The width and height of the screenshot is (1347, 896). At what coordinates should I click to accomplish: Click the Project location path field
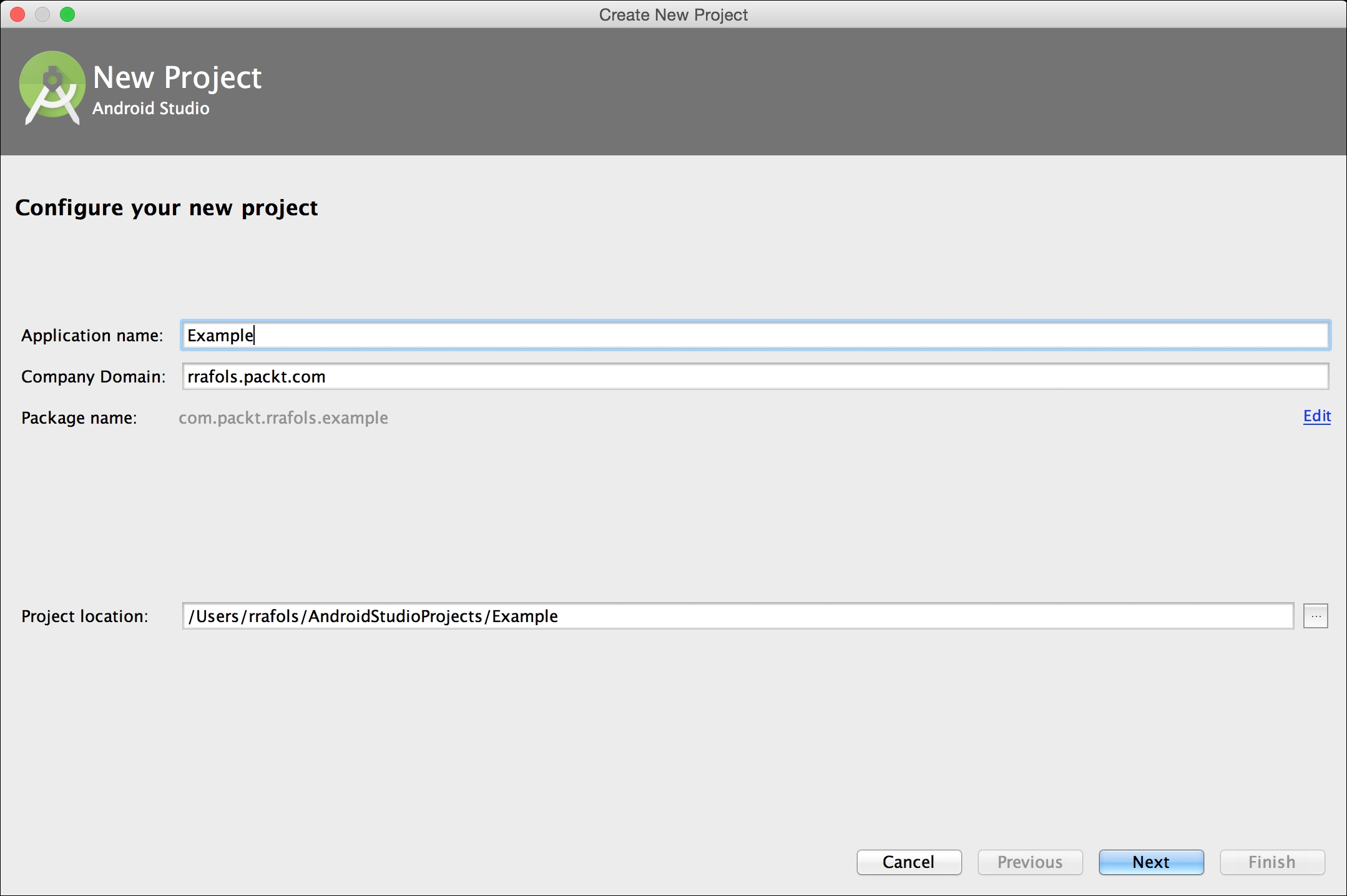(737, 616)
